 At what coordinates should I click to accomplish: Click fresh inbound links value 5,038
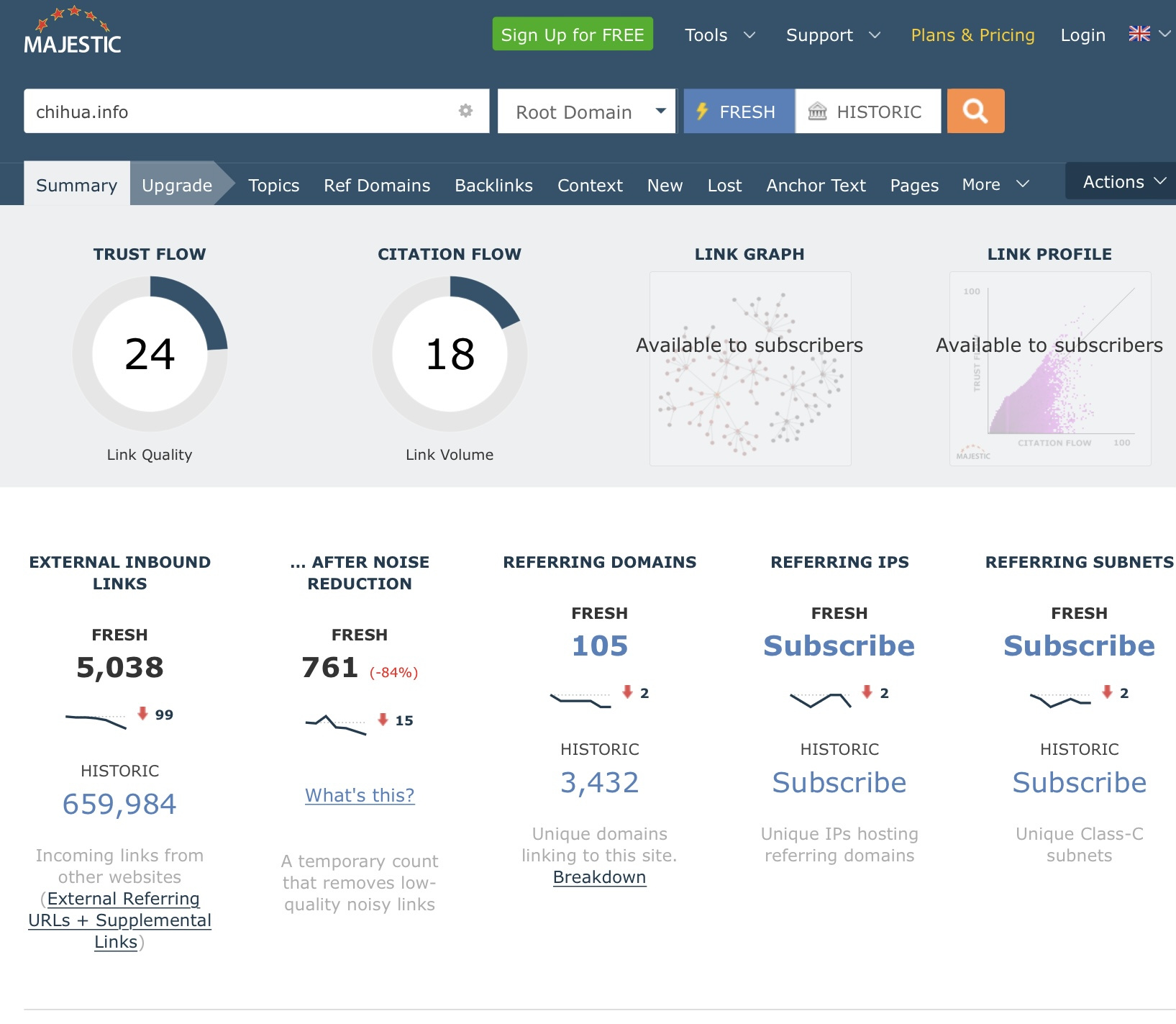(x=120, y=667)
